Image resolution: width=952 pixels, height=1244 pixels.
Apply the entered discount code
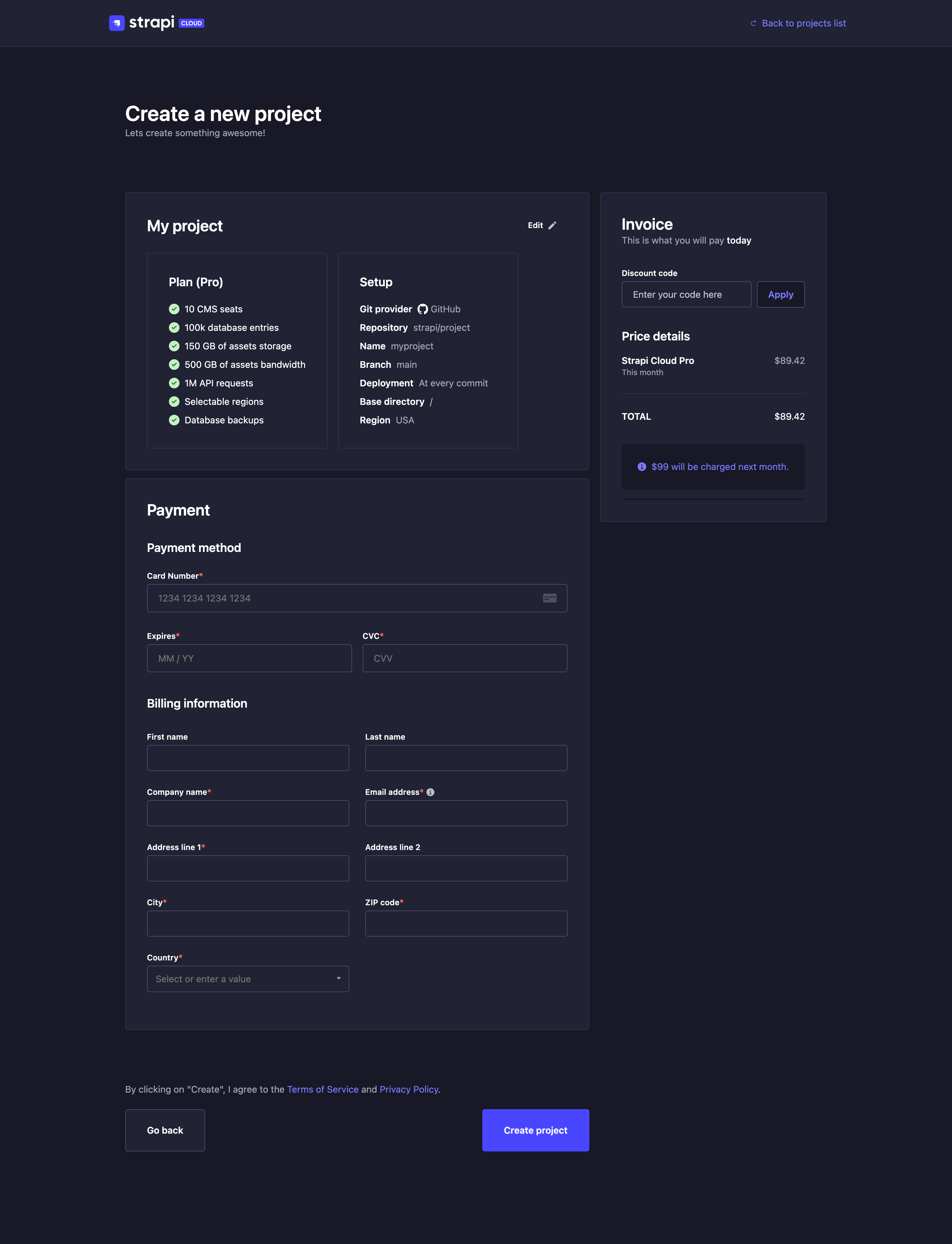click(x=780, y=294)
